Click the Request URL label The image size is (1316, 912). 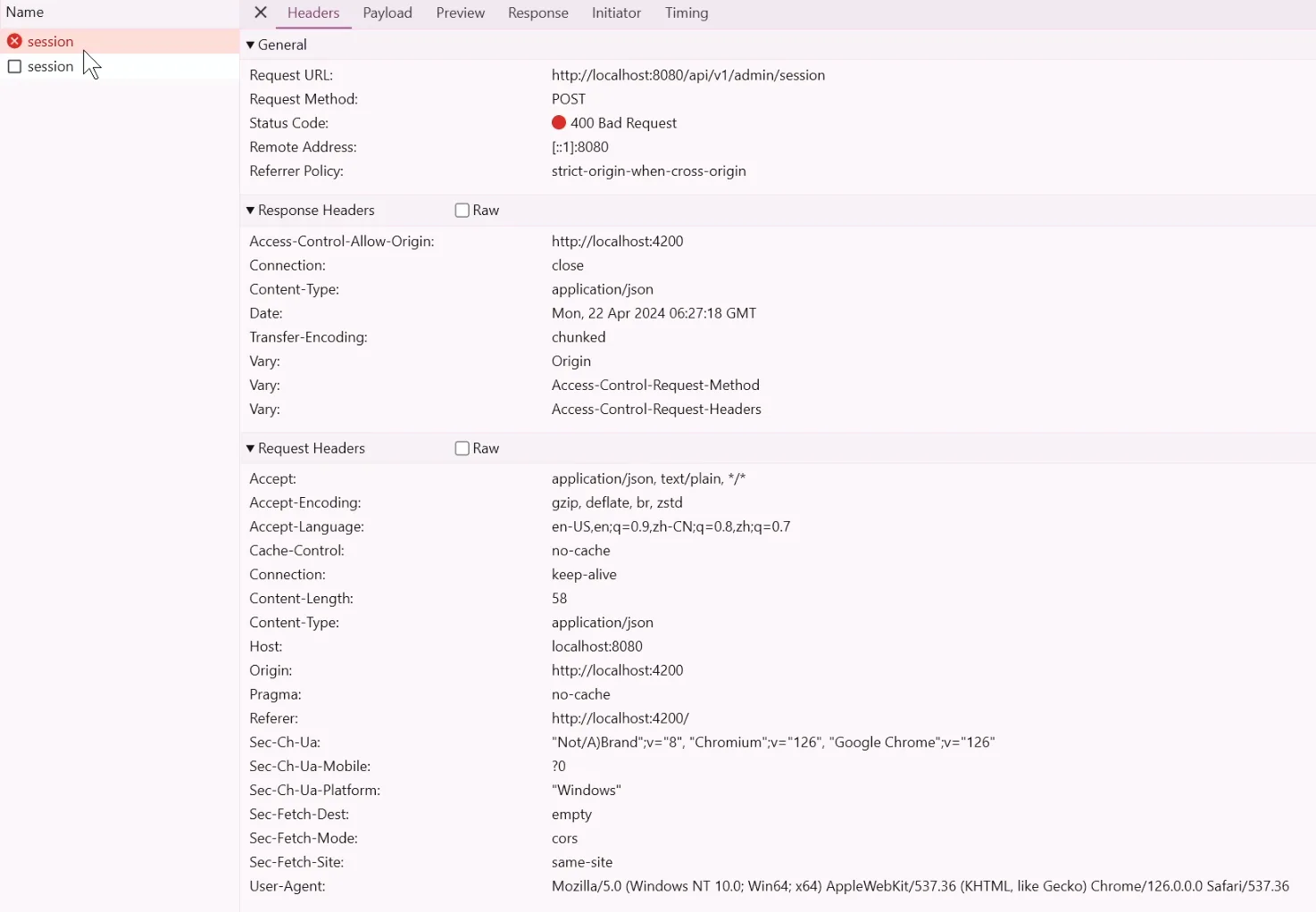coord(291,75)
